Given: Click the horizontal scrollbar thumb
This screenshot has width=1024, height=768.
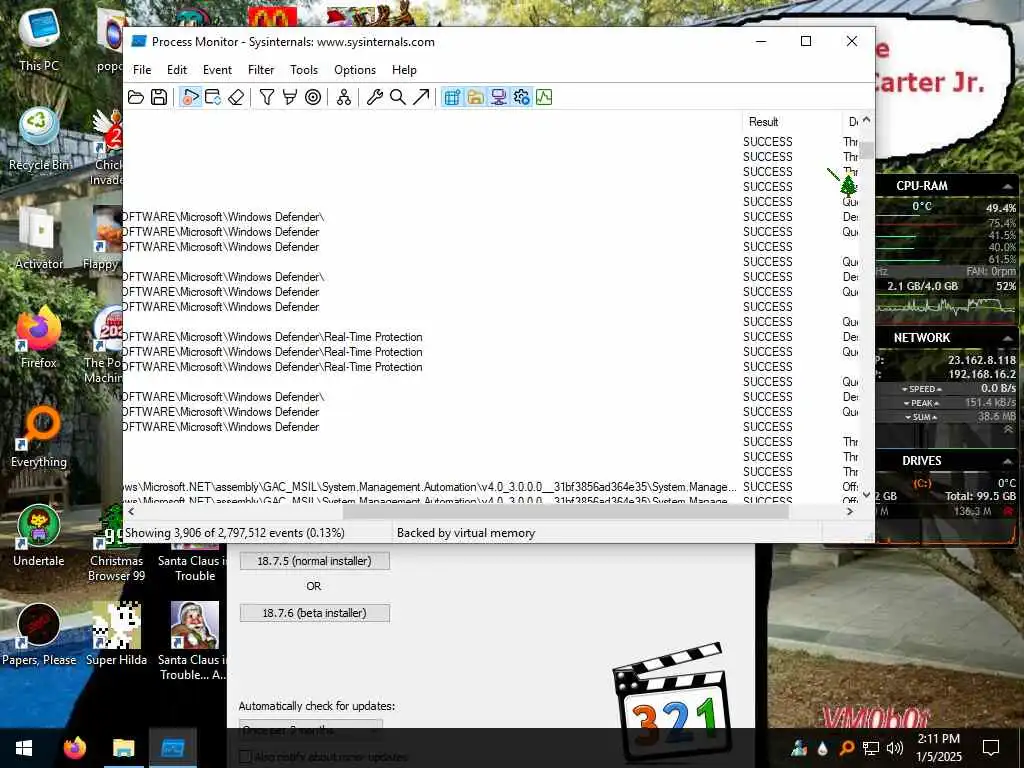Looking at the screenshot, I should 566,511.
